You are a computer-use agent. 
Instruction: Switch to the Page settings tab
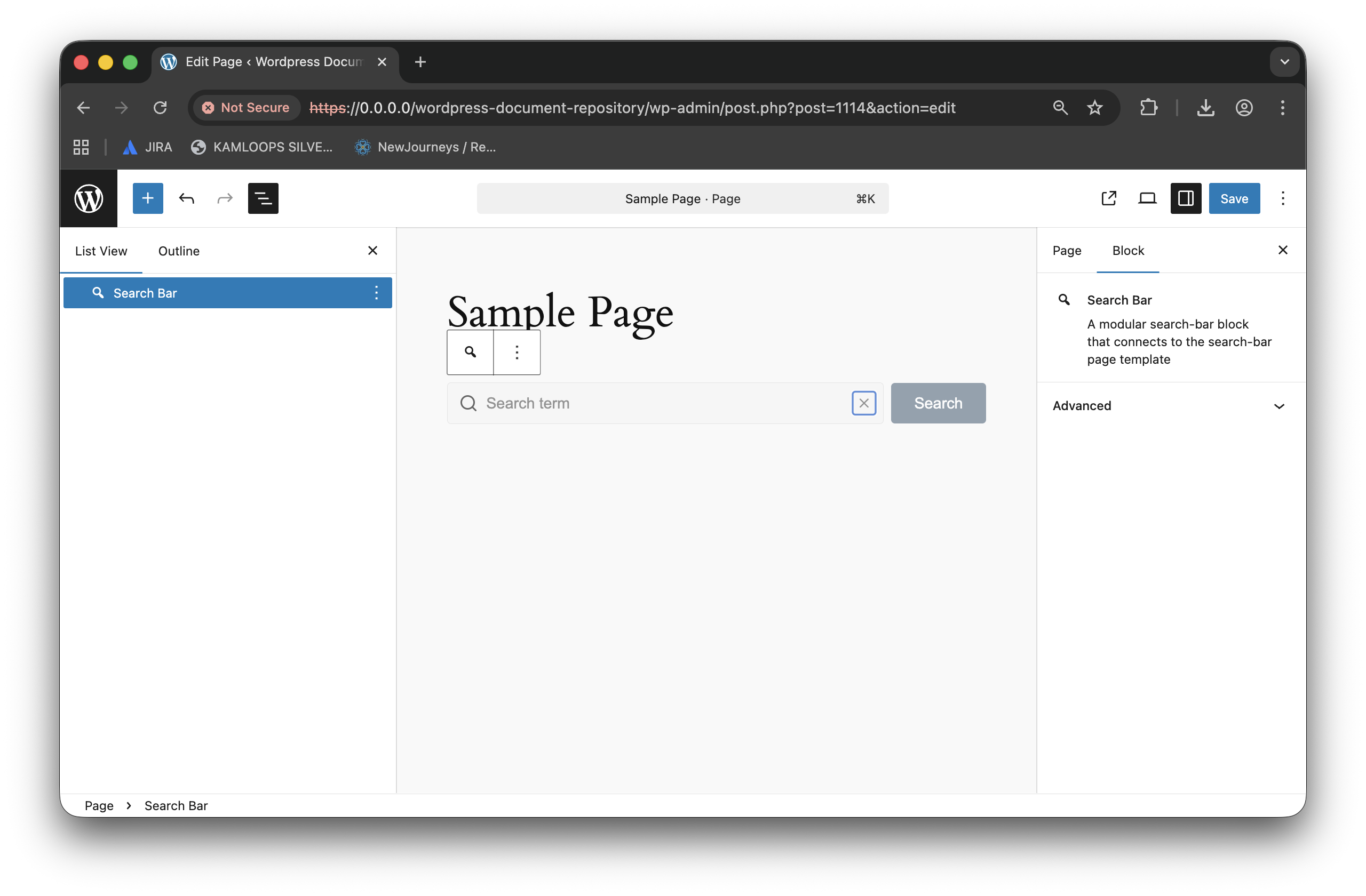point(1067,251)
